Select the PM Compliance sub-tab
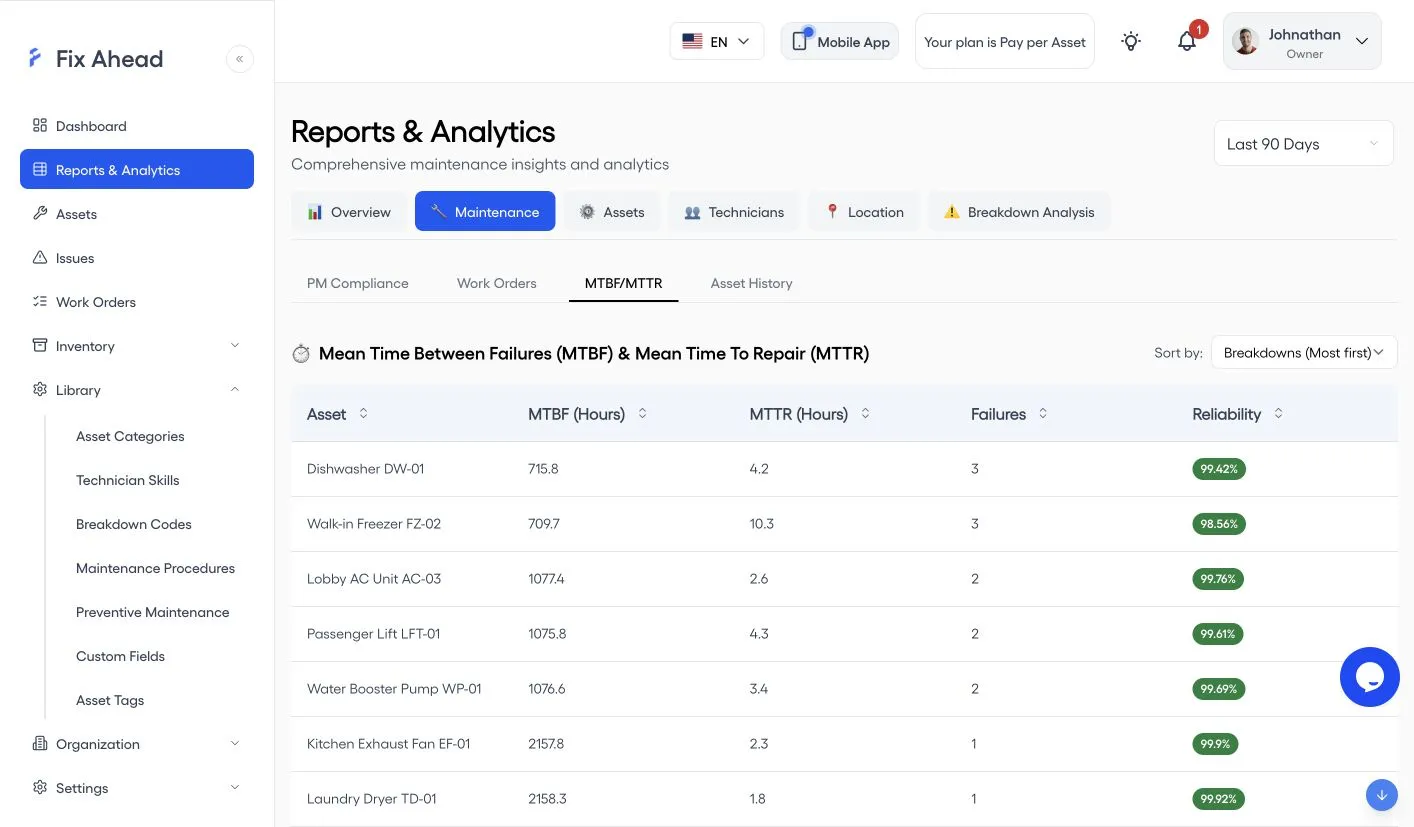Image resolution: width=1414 pixels, height=827 pixels. point(358,283)
